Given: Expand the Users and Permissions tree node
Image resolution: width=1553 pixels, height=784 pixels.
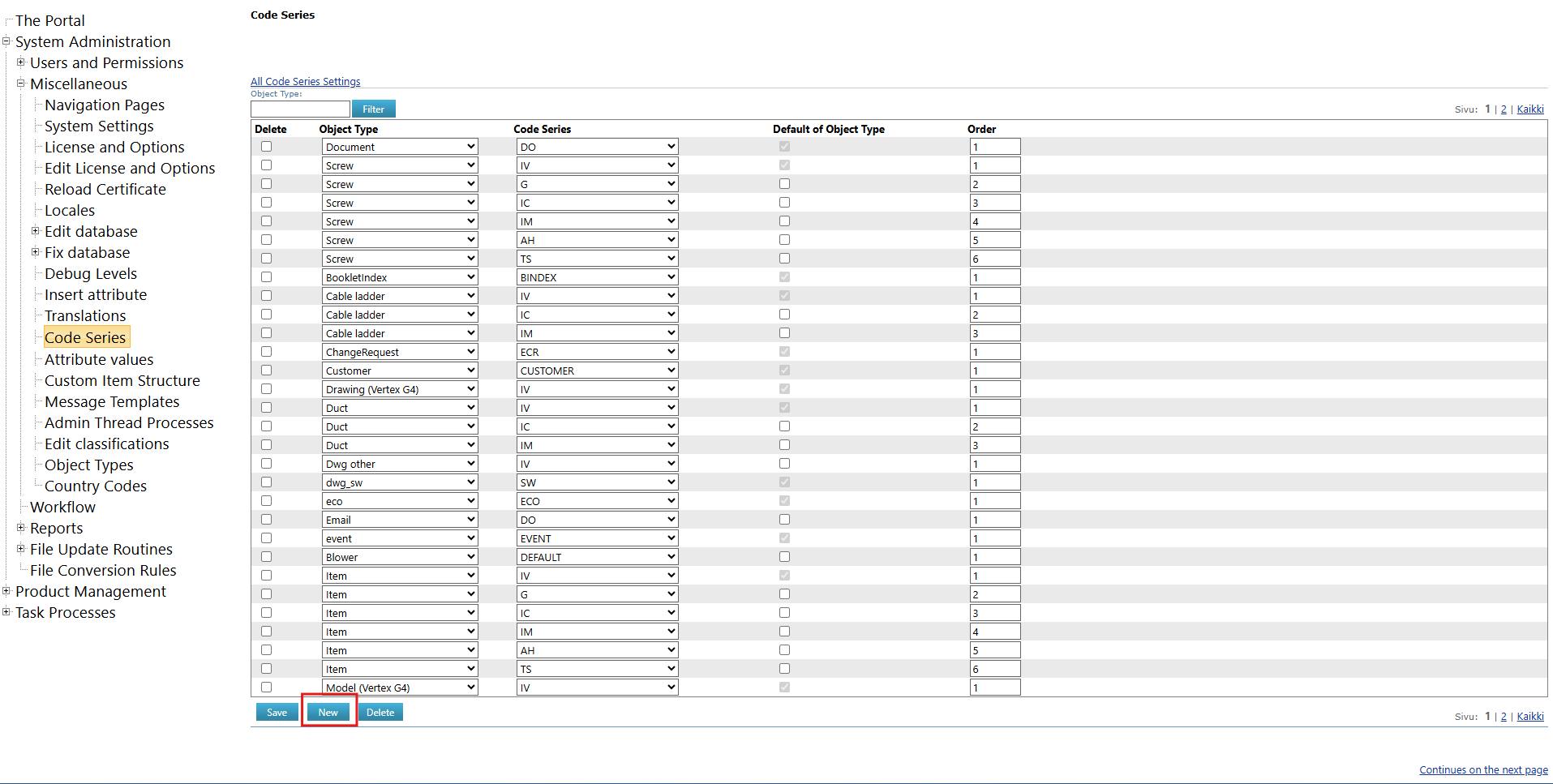Looking at the screenshot, I should point(20,62).
